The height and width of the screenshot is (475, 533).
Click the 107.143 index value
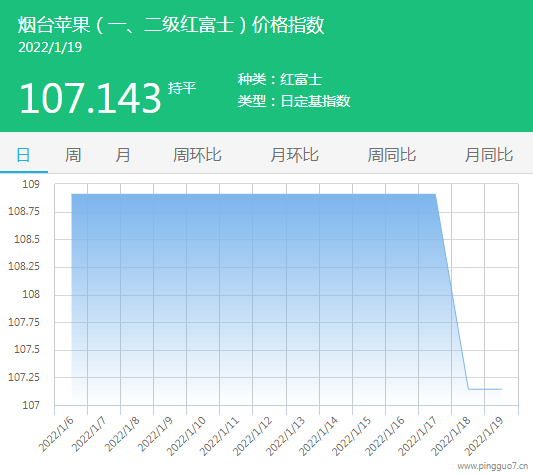click(x=90, y=98)
